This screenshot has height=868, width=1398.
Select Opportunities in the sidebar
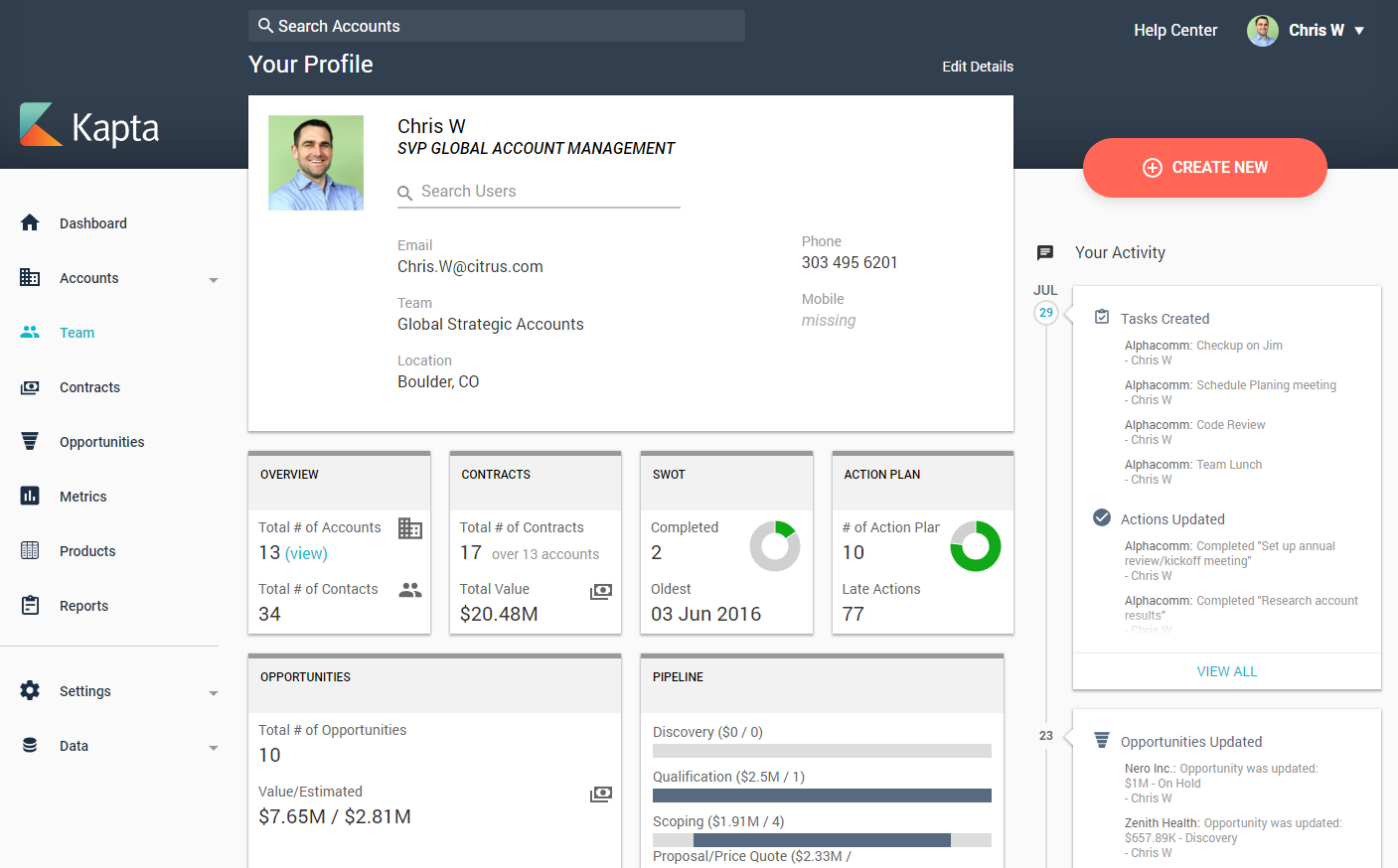101,442
